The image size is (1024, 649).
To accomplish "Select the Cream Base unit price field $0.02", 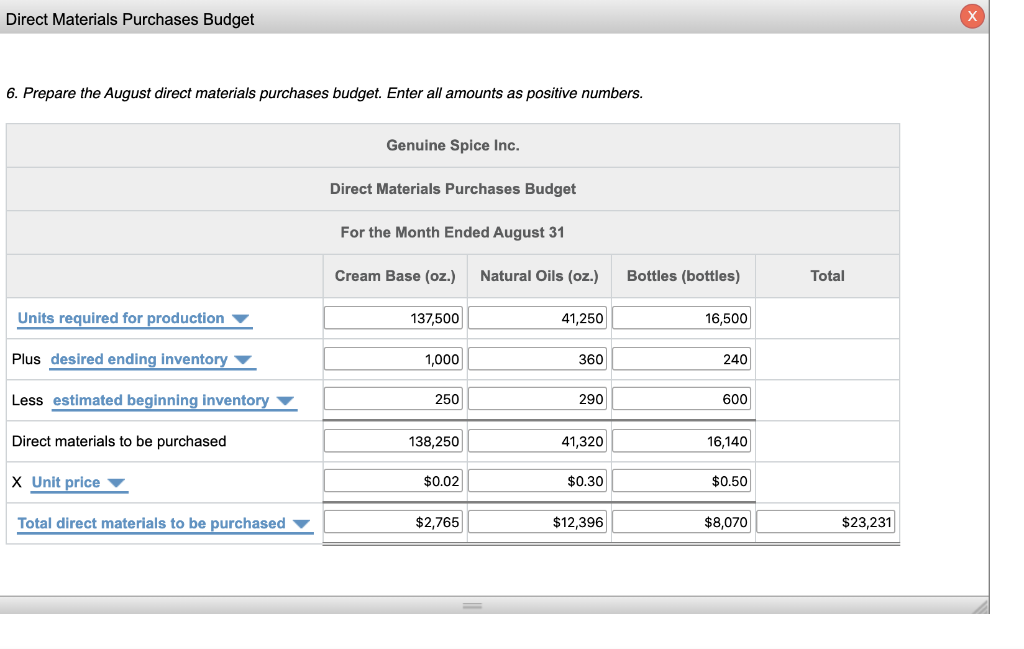I will tap(393, 481).
